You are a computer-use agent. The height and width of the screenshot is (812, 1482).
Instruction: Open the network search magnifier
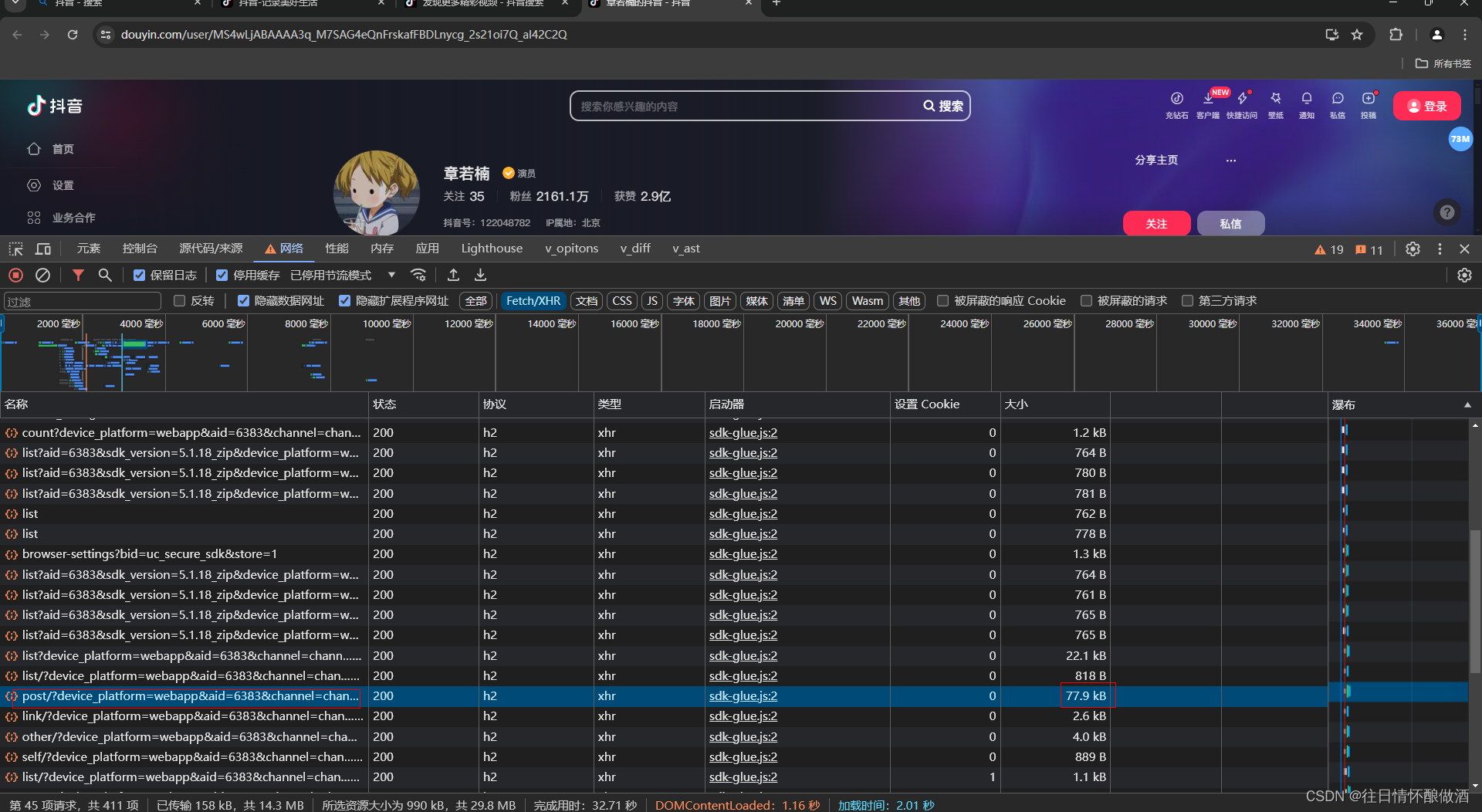coord(105,275)
